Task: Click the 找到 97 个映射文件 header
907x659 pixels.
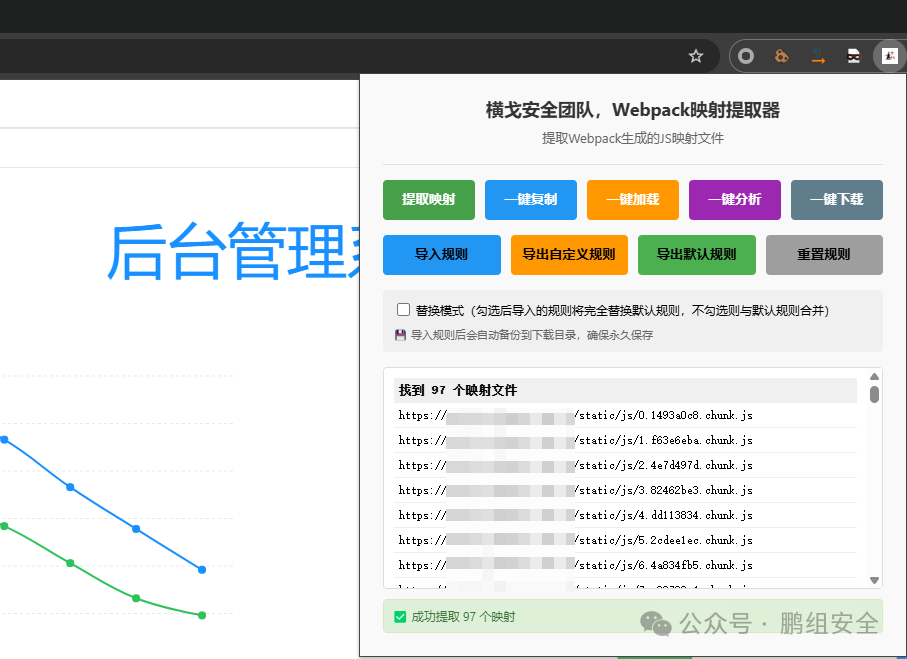Action: 625,391
